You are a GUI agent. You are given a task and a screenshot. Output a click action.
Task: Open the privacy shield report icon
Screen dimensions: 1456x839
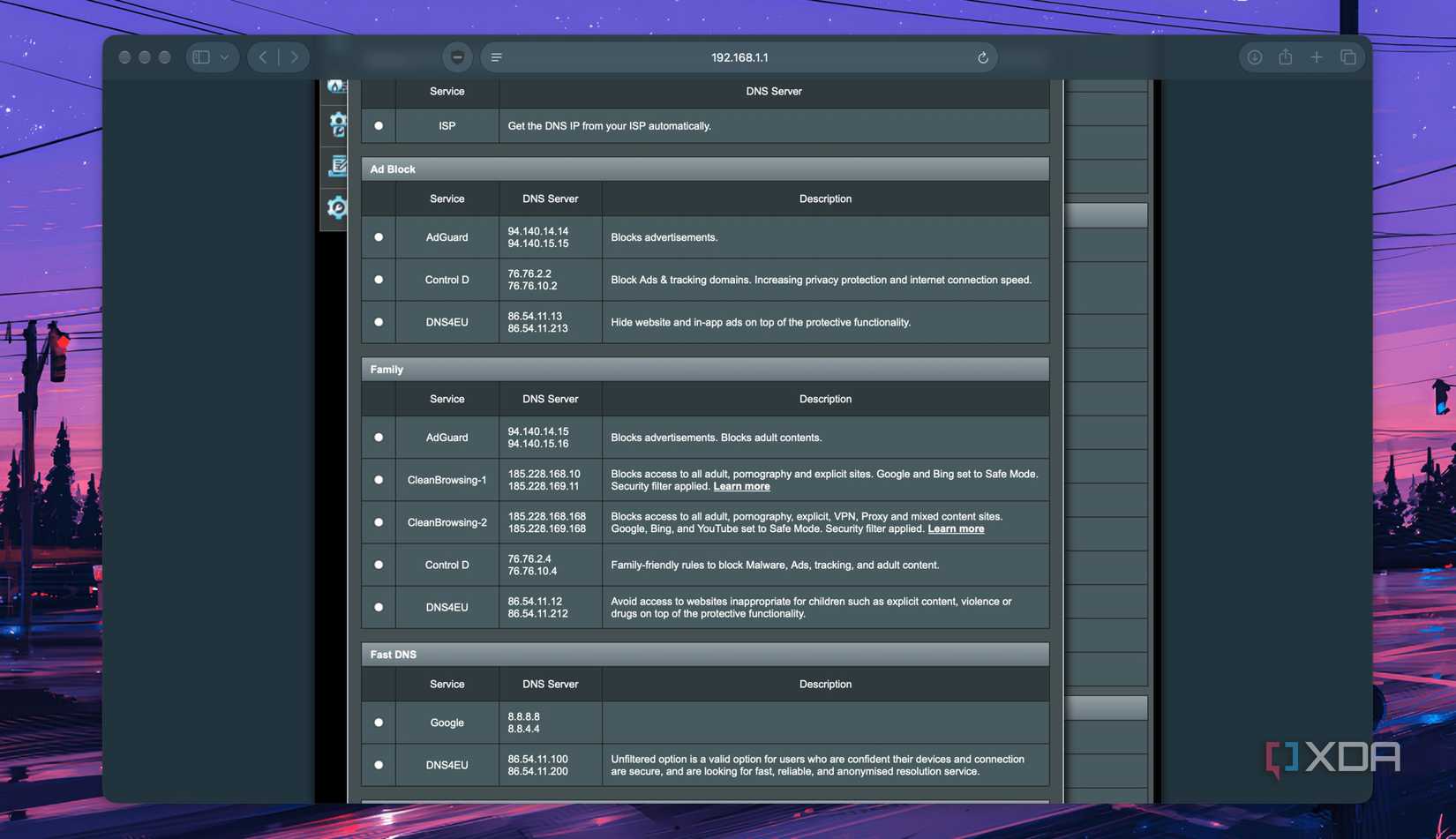coord(457,57)
